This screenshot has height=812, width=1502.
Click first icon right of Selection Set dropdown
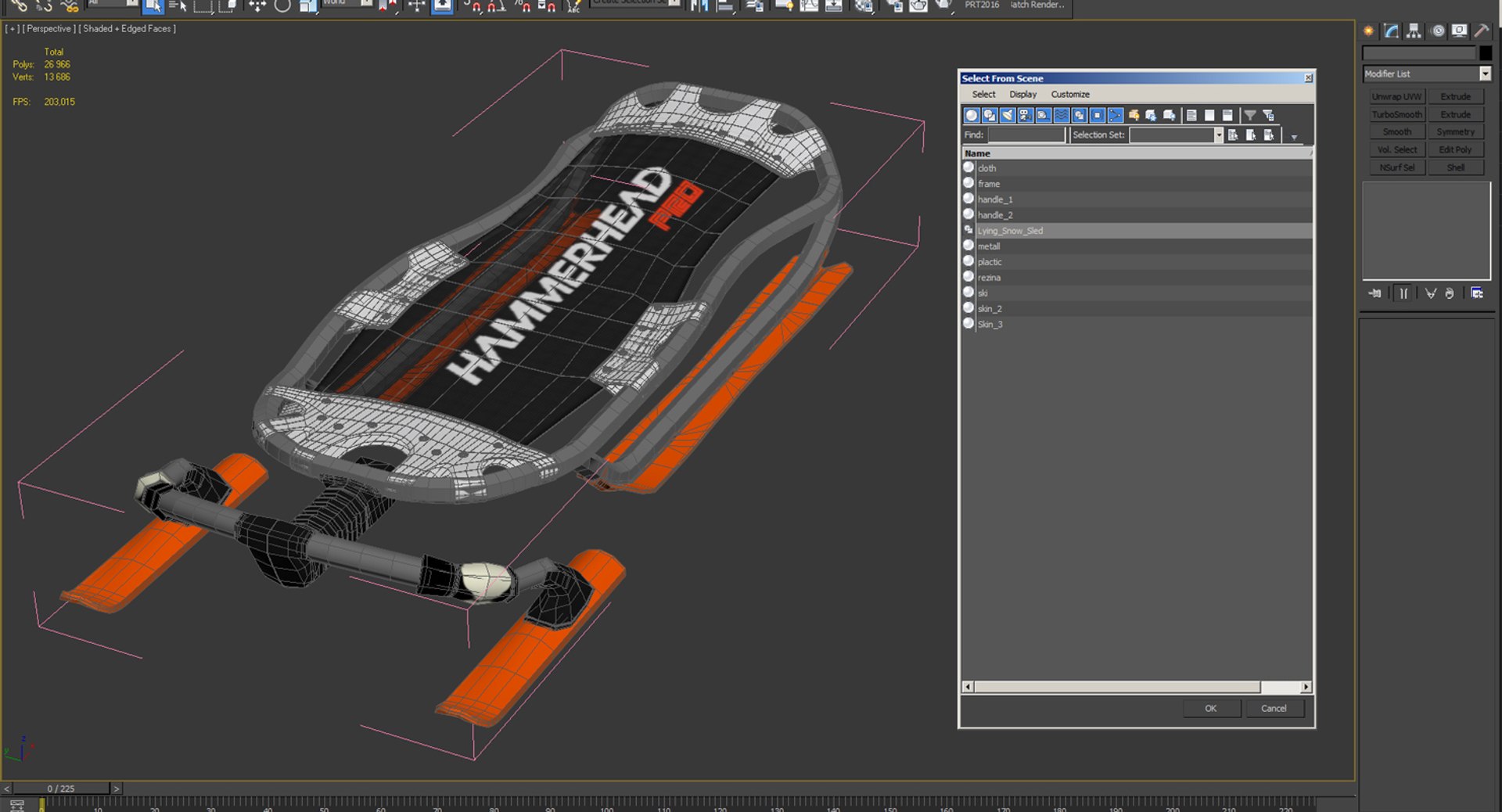[1233, 135]
